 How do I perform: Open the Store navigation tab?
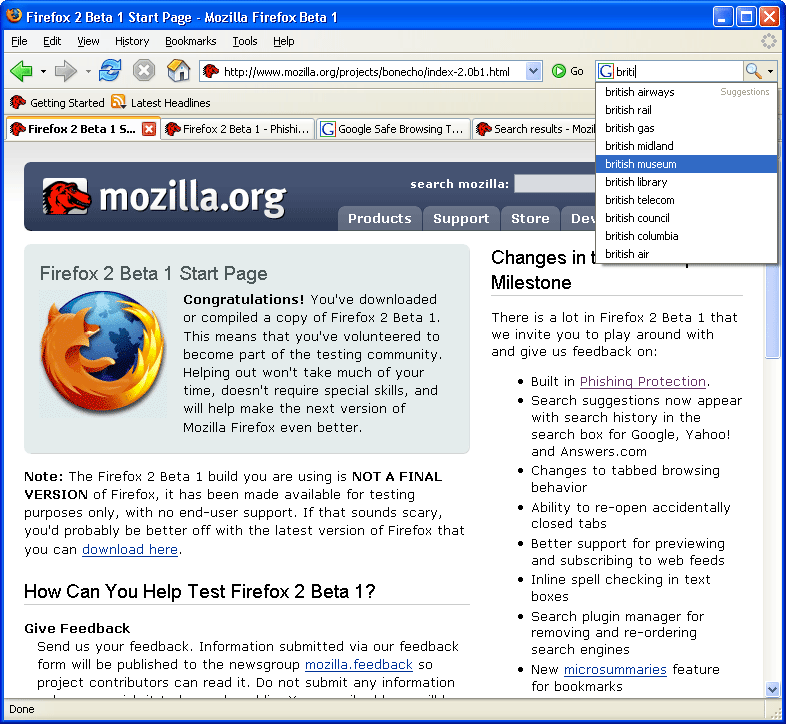530,219
